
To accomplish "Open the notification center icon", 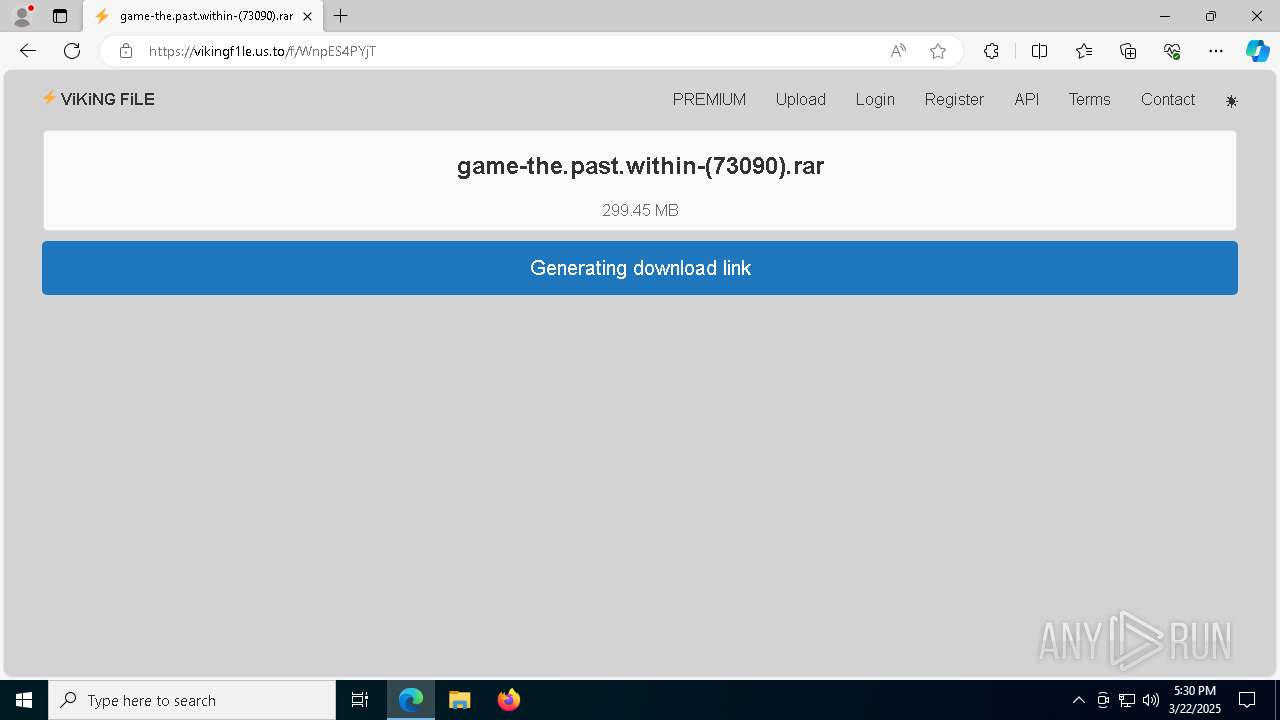I will pyautogui.click(x=1247, y=700).
